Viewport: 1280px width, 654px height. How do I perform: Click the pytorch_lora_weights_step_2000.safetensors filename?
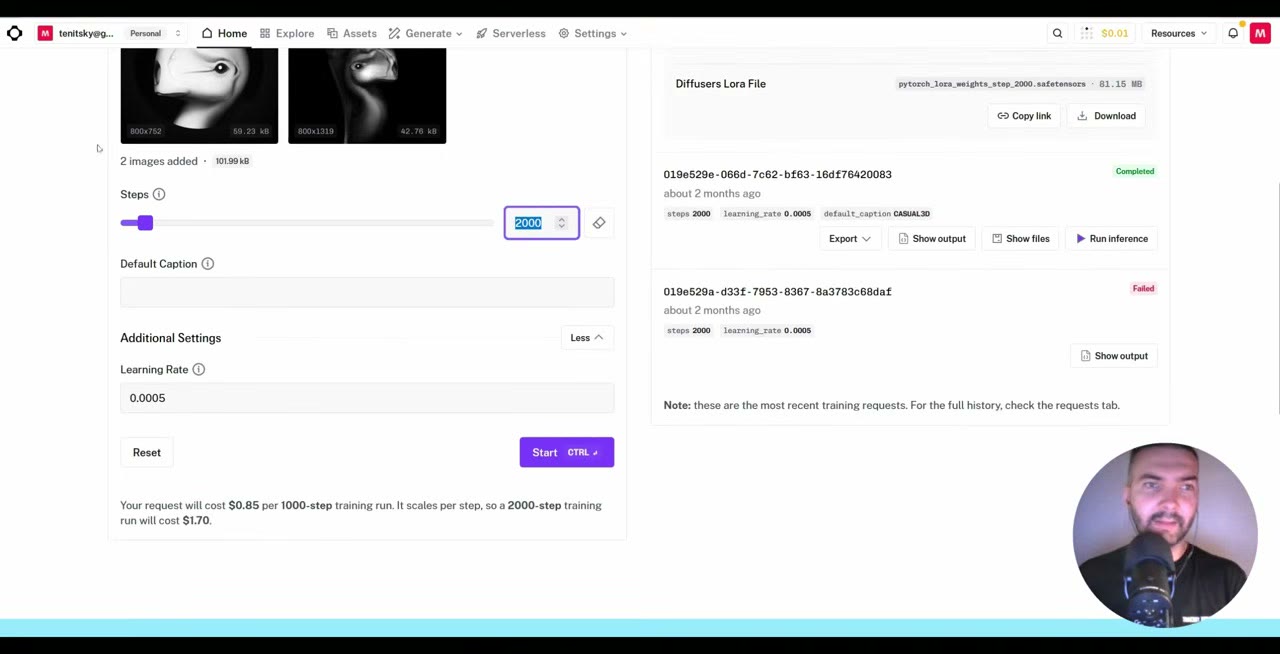992,84
